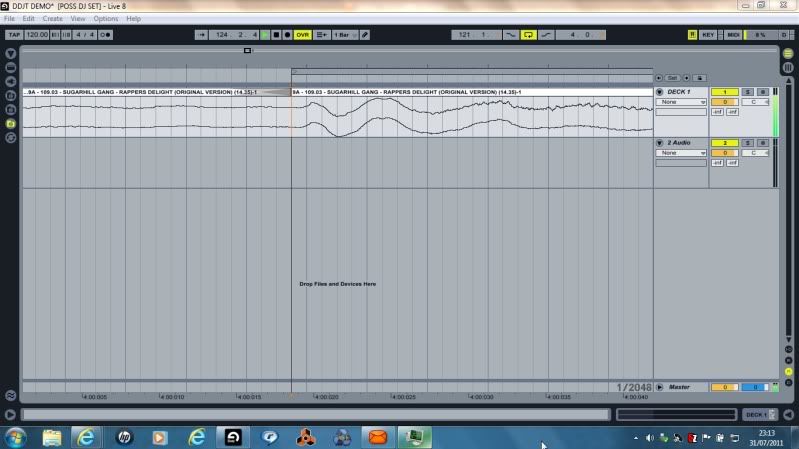Open HP application from the taskbar

pyautogui.click(x=122, y=437)
